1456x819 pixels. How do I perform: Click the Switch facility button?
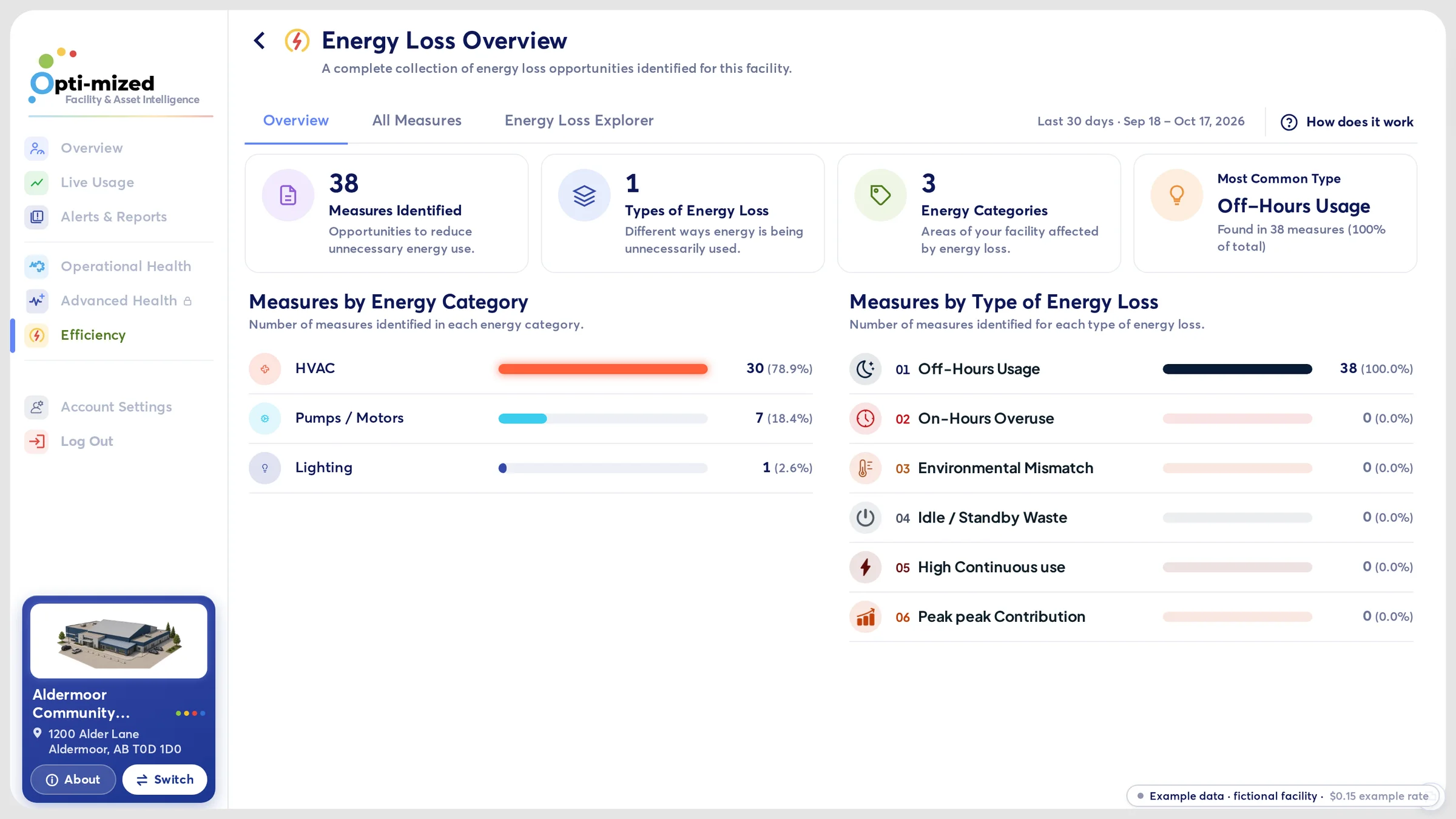click(164, 780)
